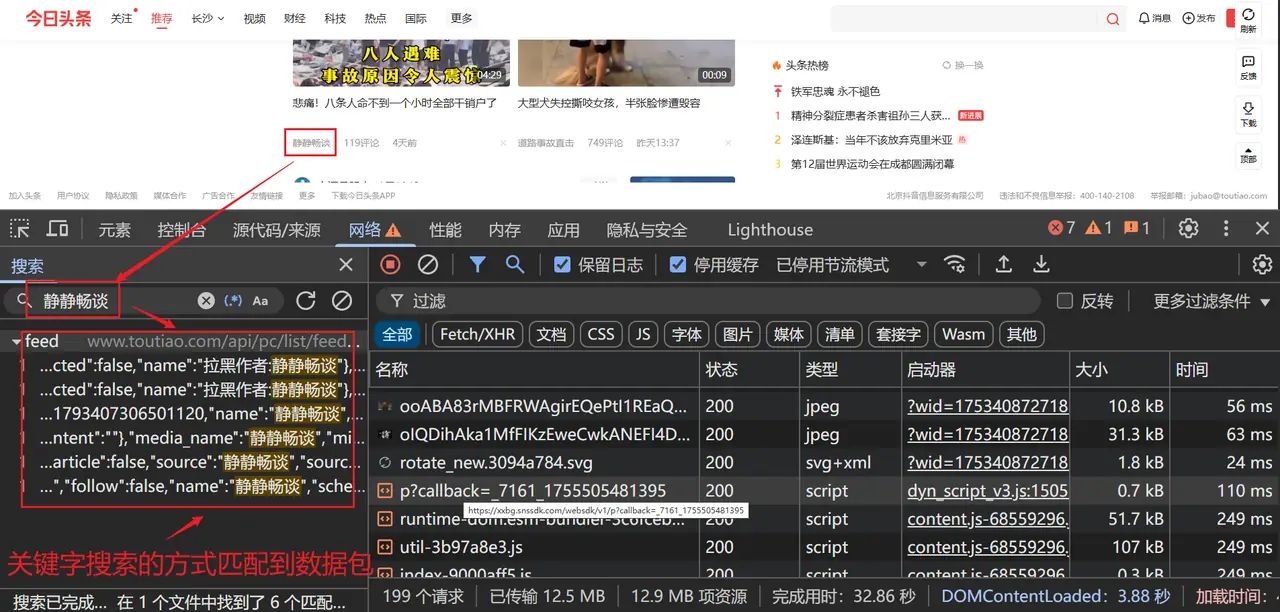Click the clear network log icon

pos(428,264)
